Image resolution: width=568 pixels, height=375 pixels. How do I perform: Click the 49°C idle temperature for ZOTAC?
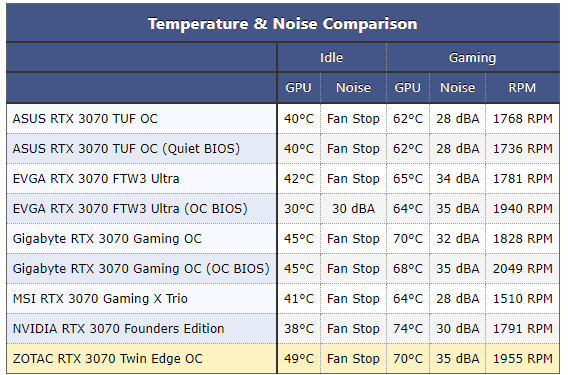coord(299,359)
